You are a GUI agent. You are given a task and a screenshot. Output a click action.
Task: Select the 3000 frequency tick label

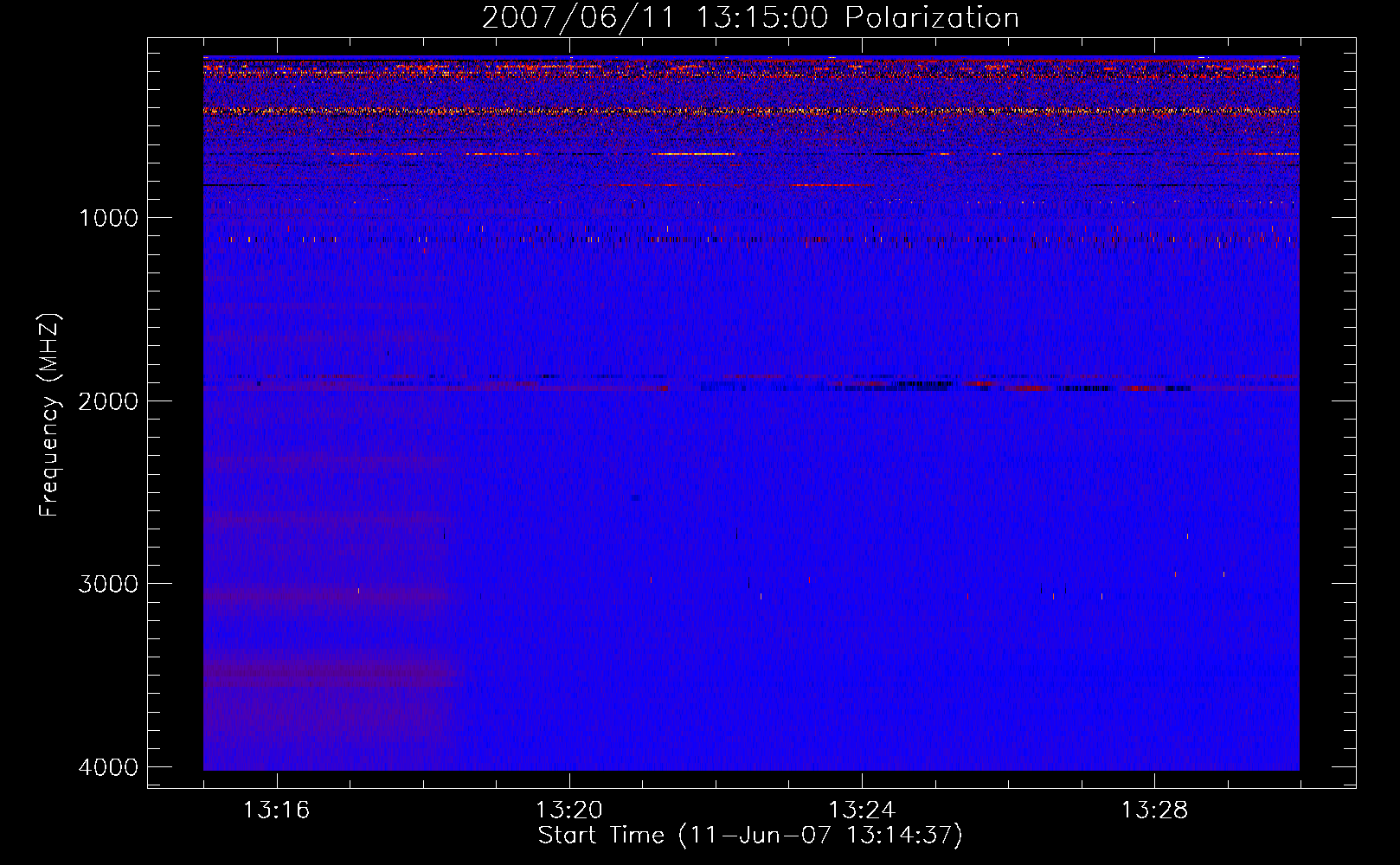click(108, 584)
